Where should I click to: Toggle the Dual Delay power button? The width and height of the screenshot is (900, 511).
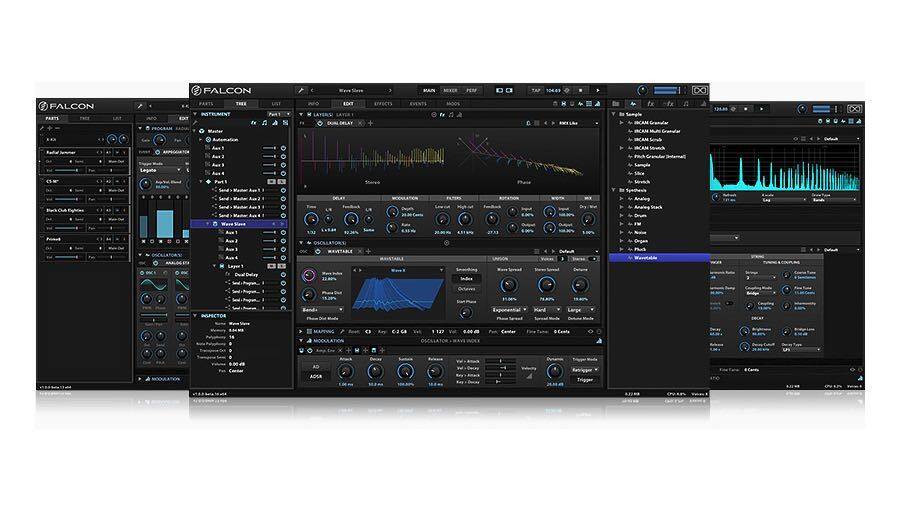pos(320,123)
